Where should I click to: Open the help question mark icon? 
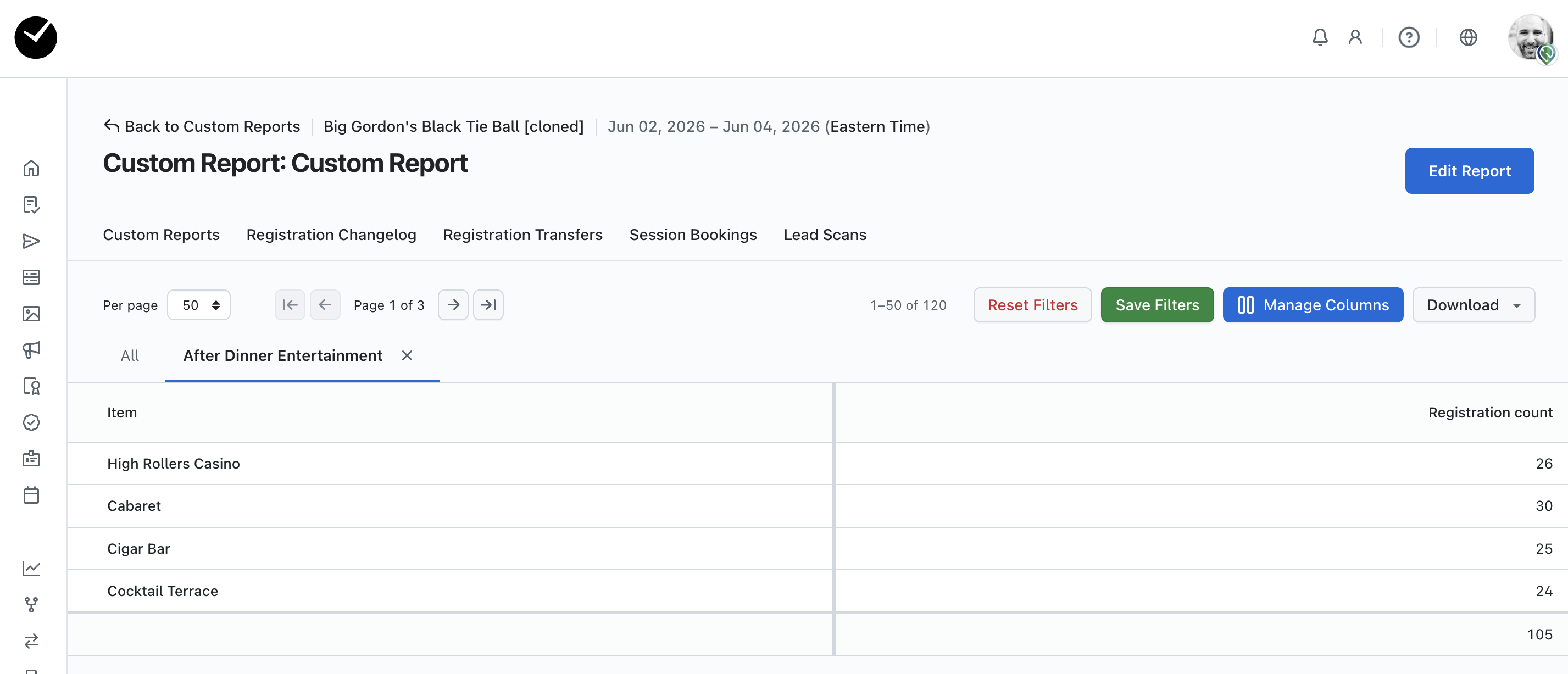pos(1409,38)
